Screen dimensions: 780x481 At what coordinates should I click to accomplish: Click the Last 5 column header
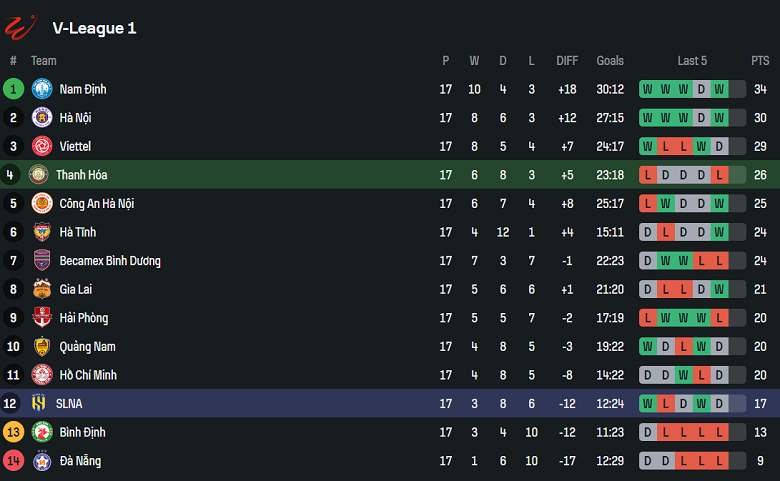tap(692, 61)
